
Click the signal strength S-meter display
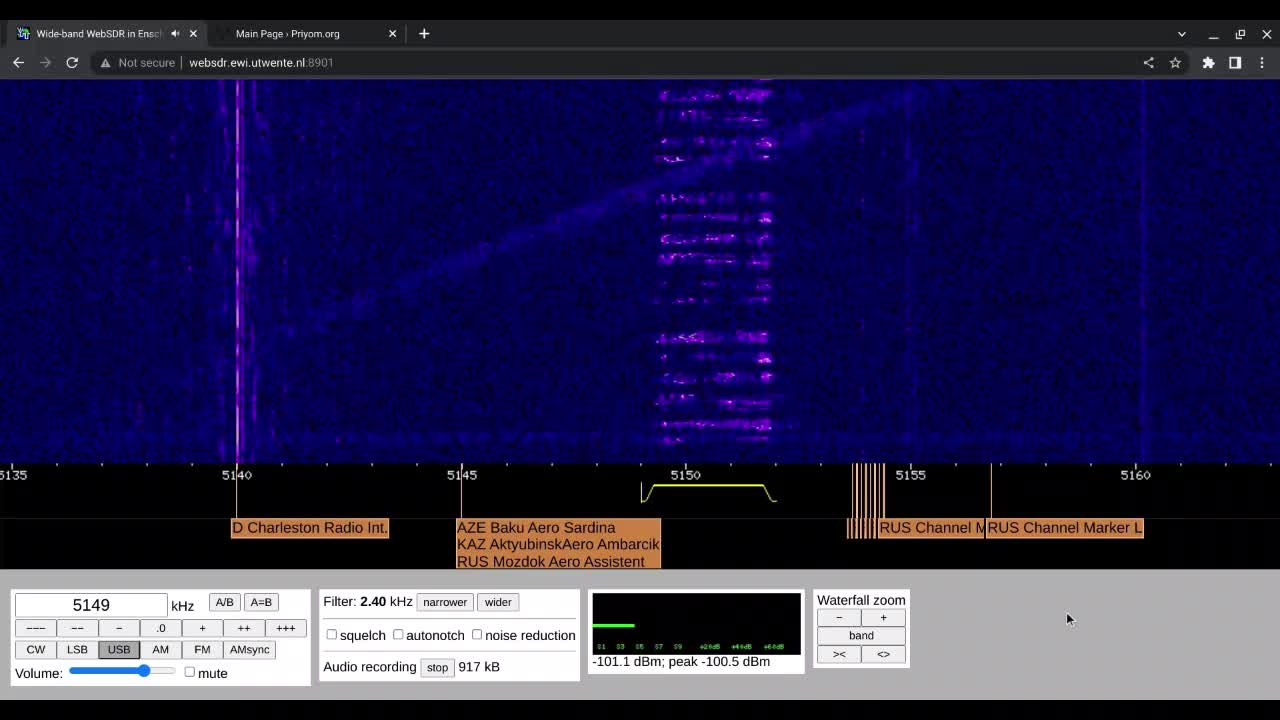697,624
